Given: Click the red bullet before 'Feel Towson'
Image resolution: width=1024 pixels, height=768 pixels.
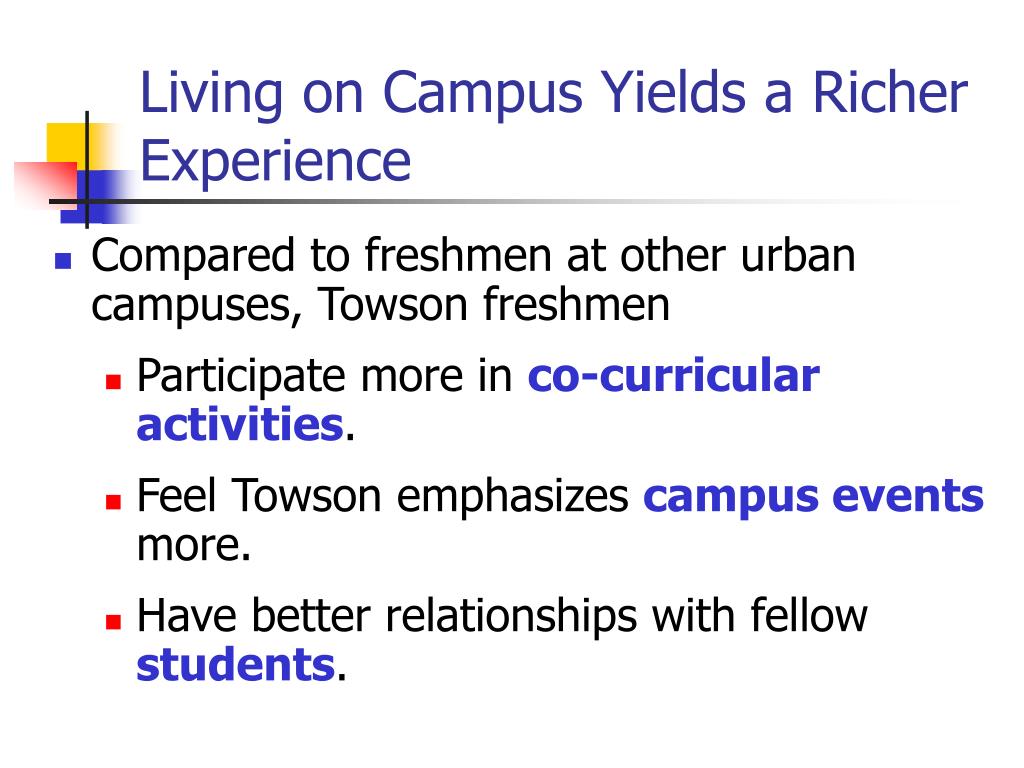Looking at the screenshot, I should pos(114,502).
